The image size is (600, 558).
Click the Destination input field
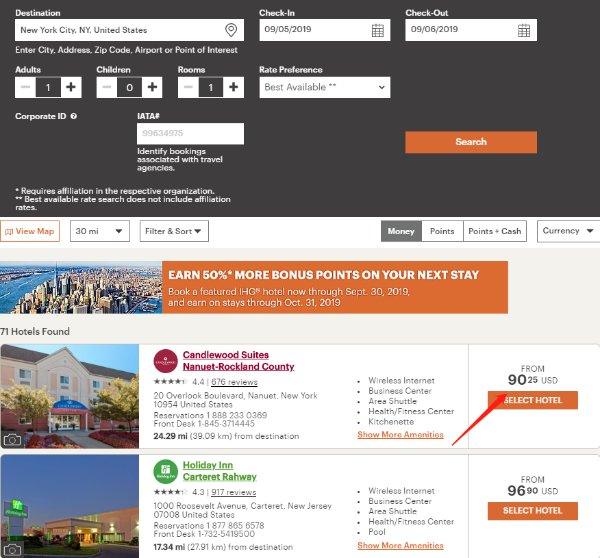(x=129, y=30)
